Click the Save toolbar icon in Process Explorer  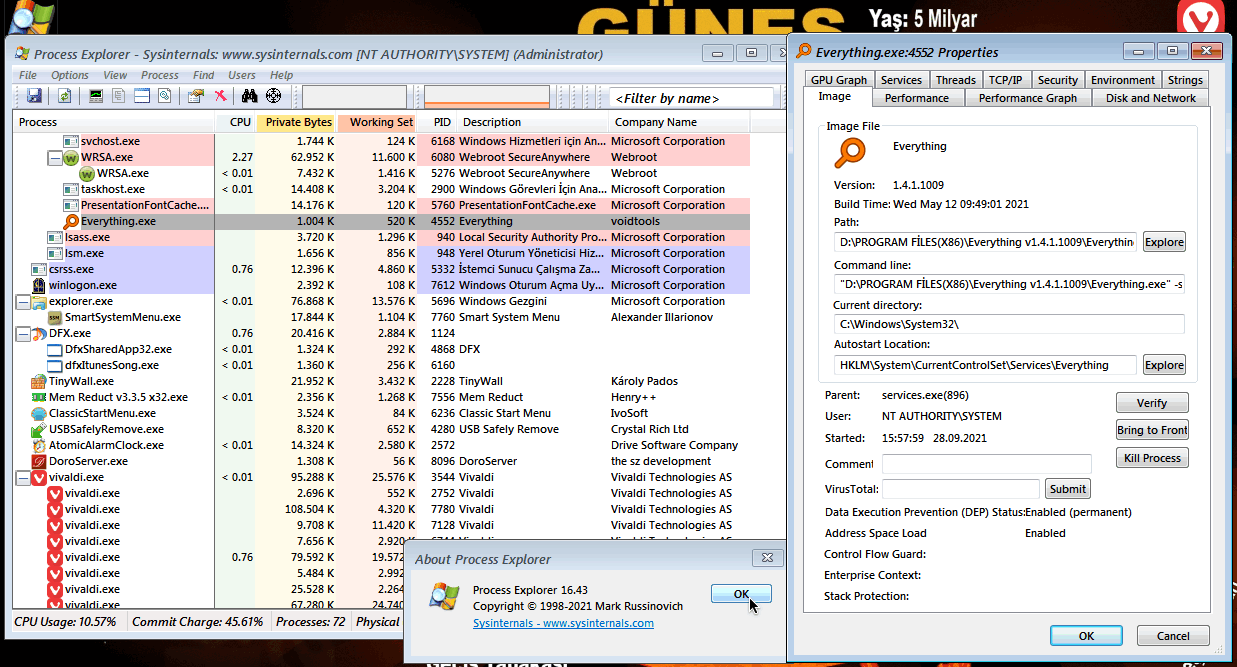tap(34, 96)
